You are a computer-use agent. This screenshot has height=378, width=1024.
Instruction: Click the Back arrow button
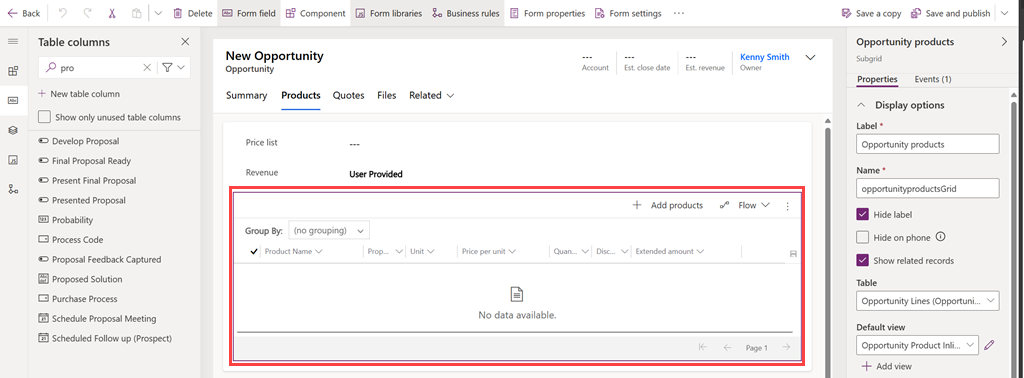pyautogui.click(x=24, y=13)
